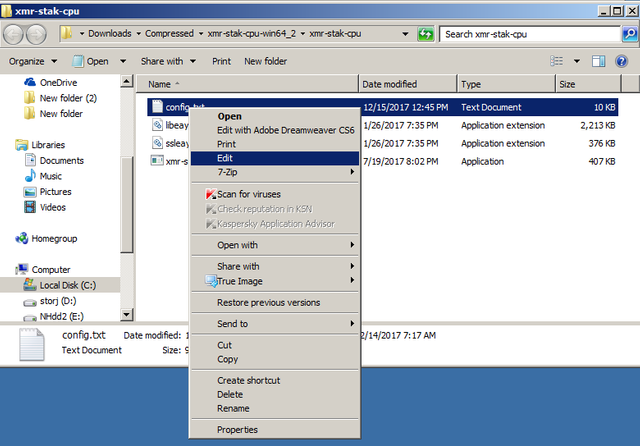Choose Print from the context menu

tap(275, 144)
